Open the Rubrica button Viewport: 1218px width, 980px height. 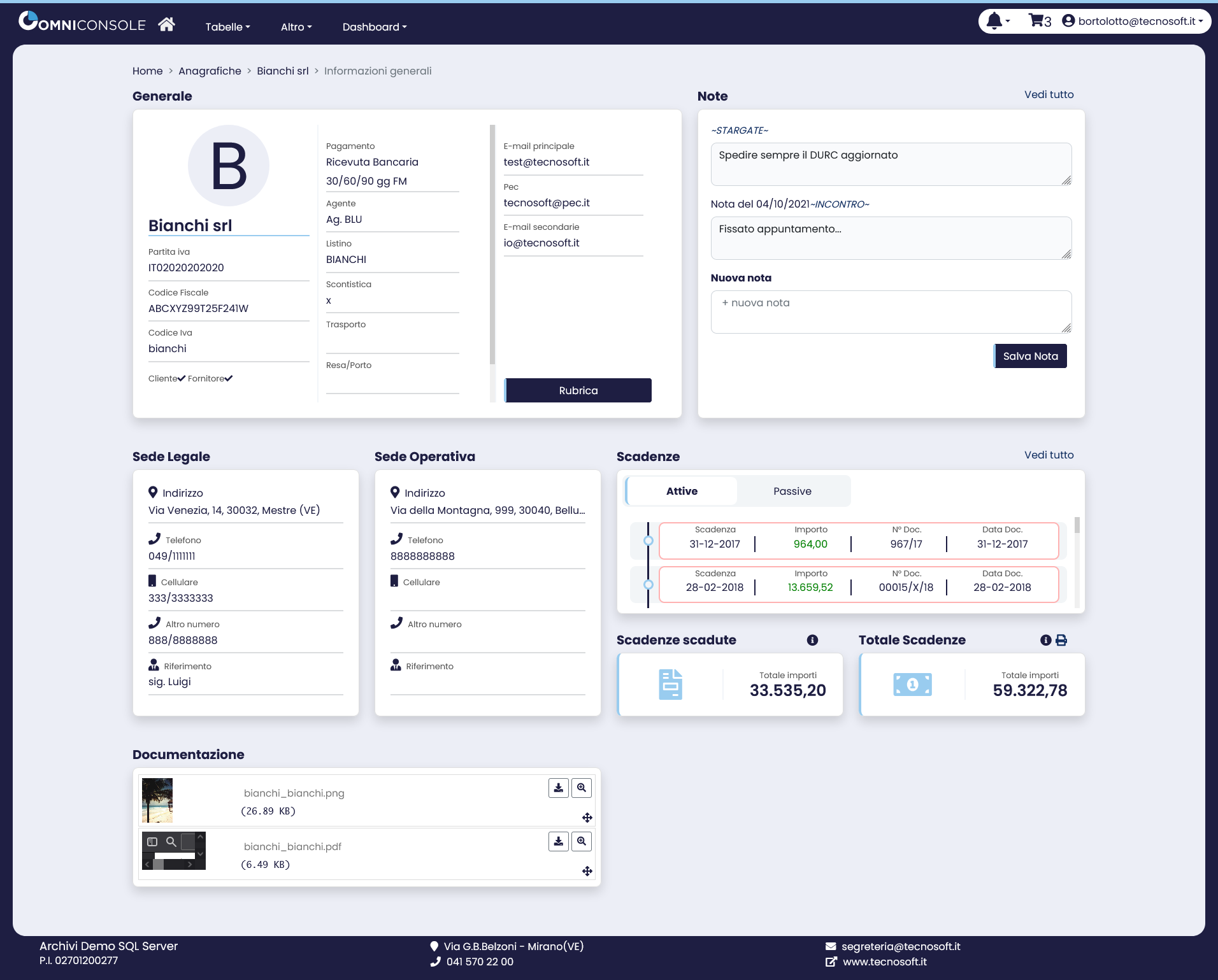pyautogui.click(x=578, y=390)
